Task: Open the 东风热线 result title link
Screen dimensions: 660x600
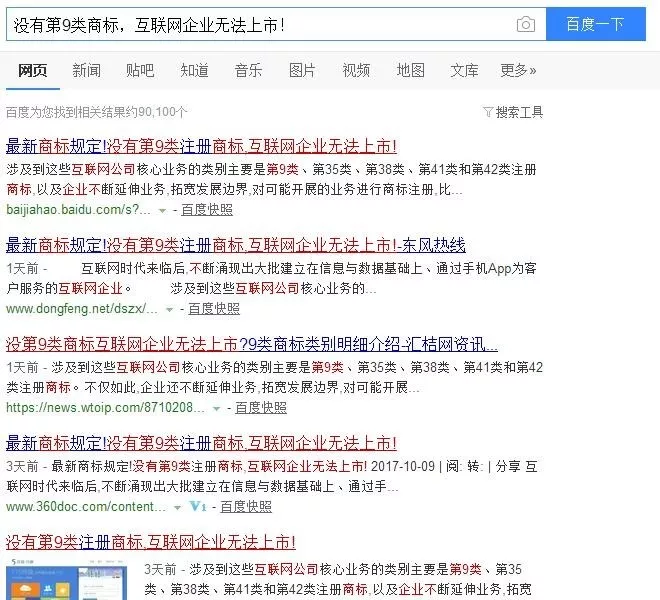Action: [x=236, y=245]
